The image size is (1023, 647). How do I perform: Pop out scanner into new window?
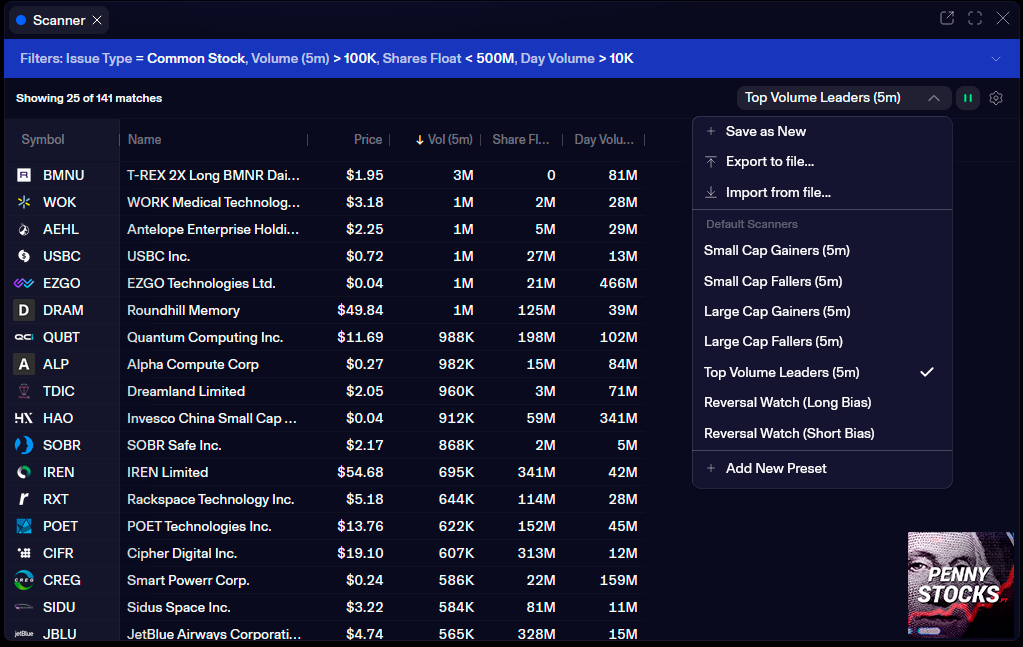(947, 18)
